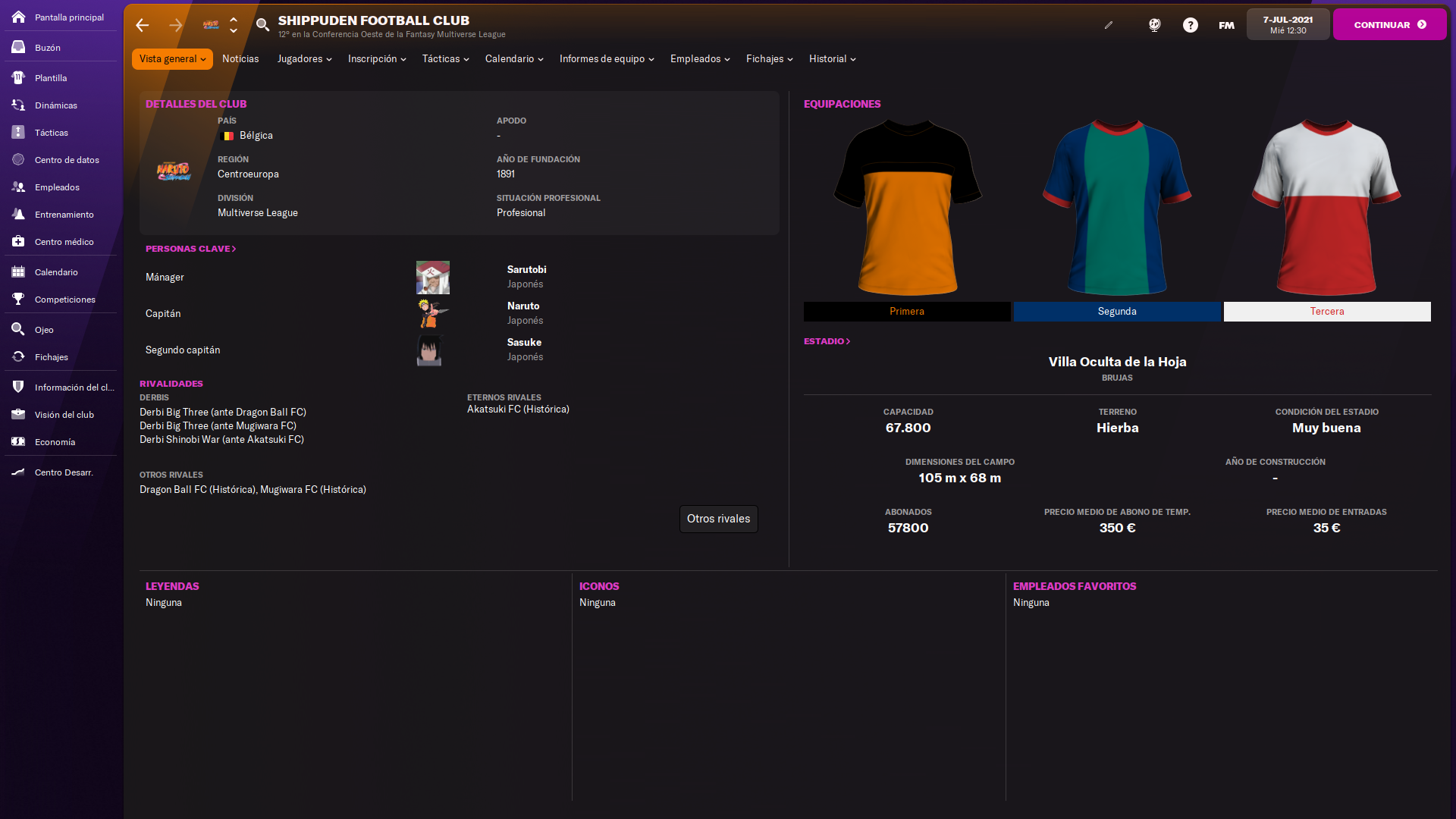Click Sasuke's portrait thumbnail
This screenshot has height=819, width=1456.
click(429, 350)
